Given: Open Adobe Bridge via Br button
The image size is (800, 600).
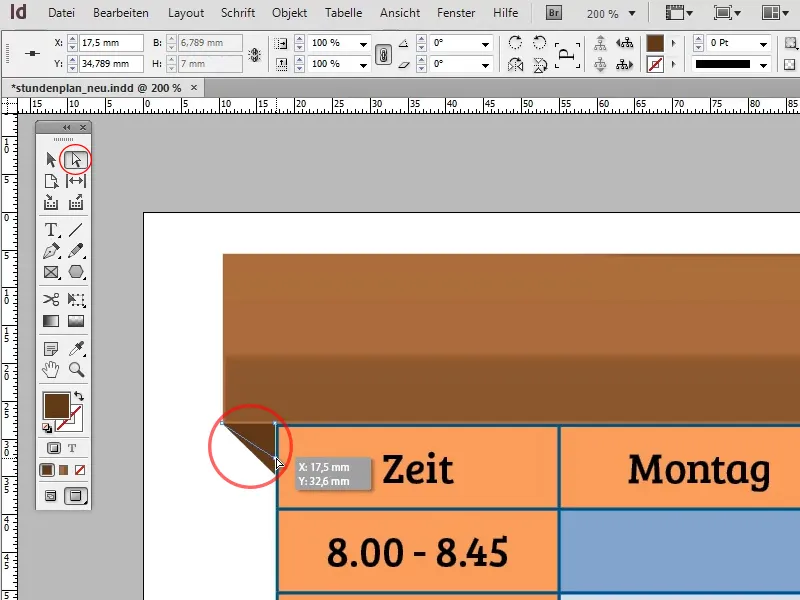Looking at the screenshot, I should [x=553, y=13].
